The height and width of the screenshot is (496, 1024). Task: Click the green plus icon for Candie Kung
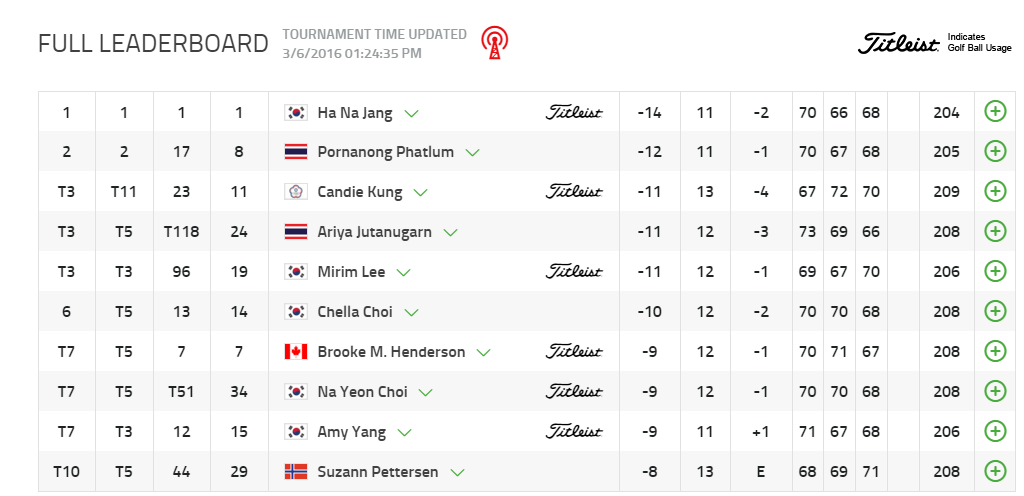coord(995,191)
